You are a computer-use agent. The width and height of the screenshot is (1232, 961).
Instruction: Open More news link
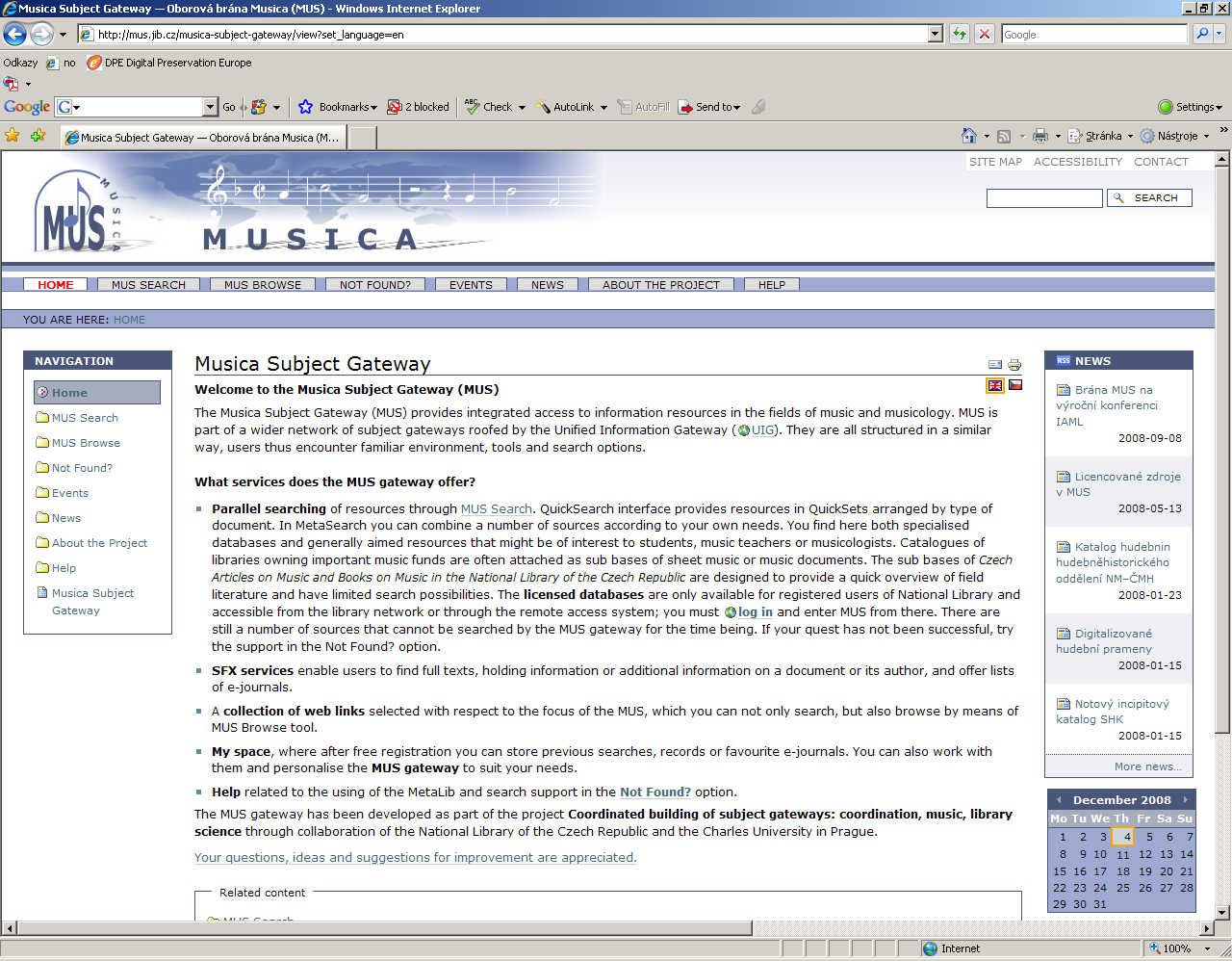(x=1148, y=766)
